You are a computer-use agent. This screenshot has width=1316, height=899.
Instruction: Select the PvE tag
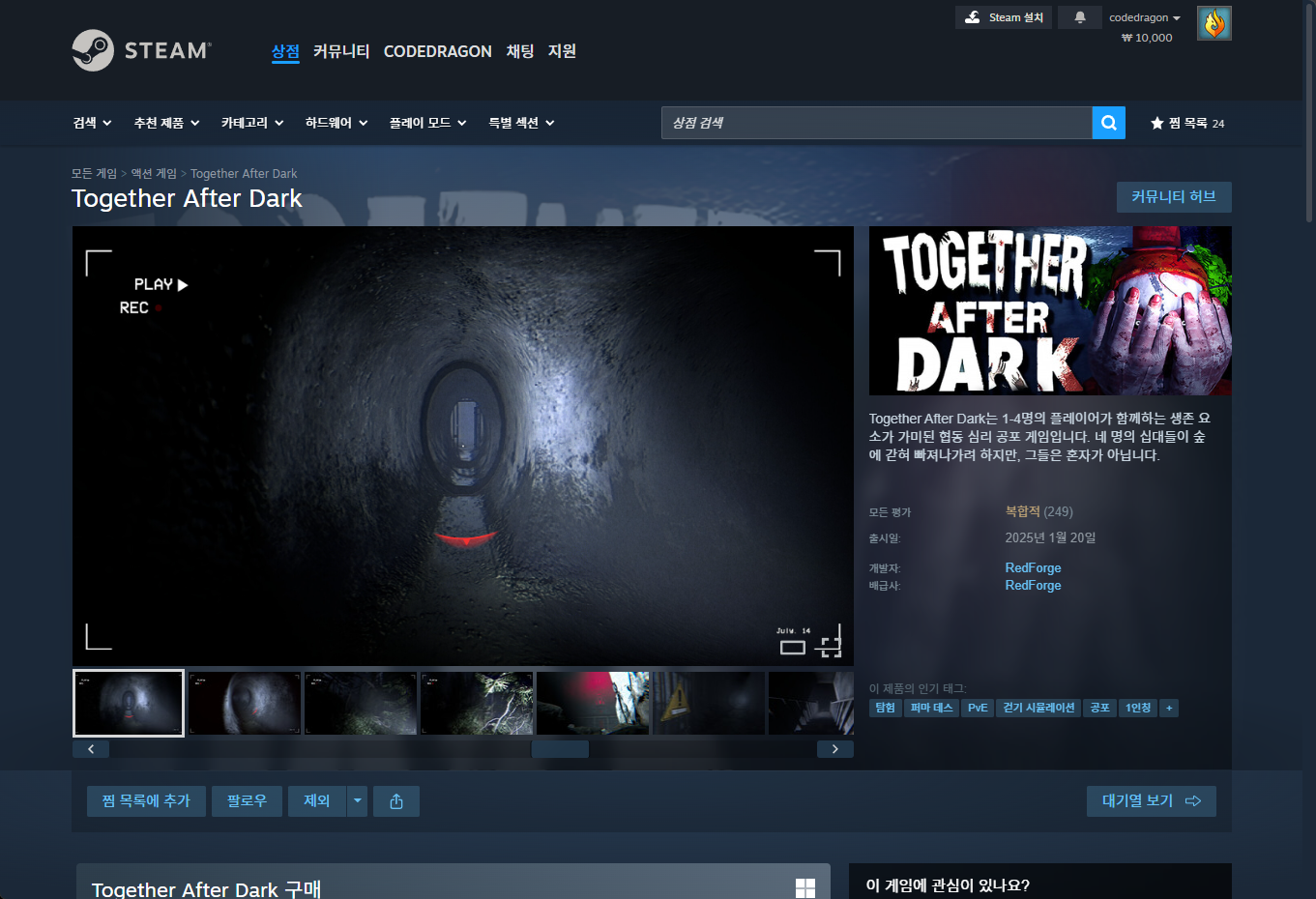978,709
